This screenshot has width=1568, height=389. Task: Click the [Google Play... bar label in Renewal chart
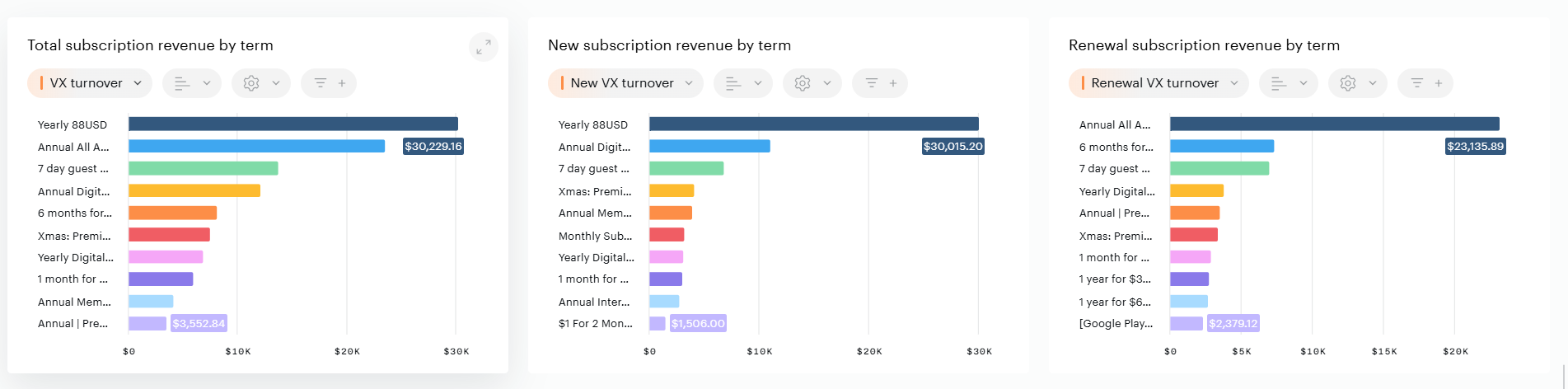coord(1116,324)
